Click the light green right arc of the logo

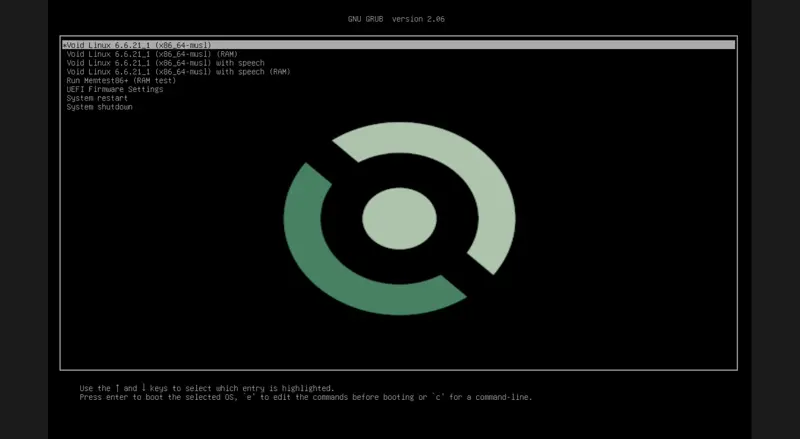[x=470, y=190]
